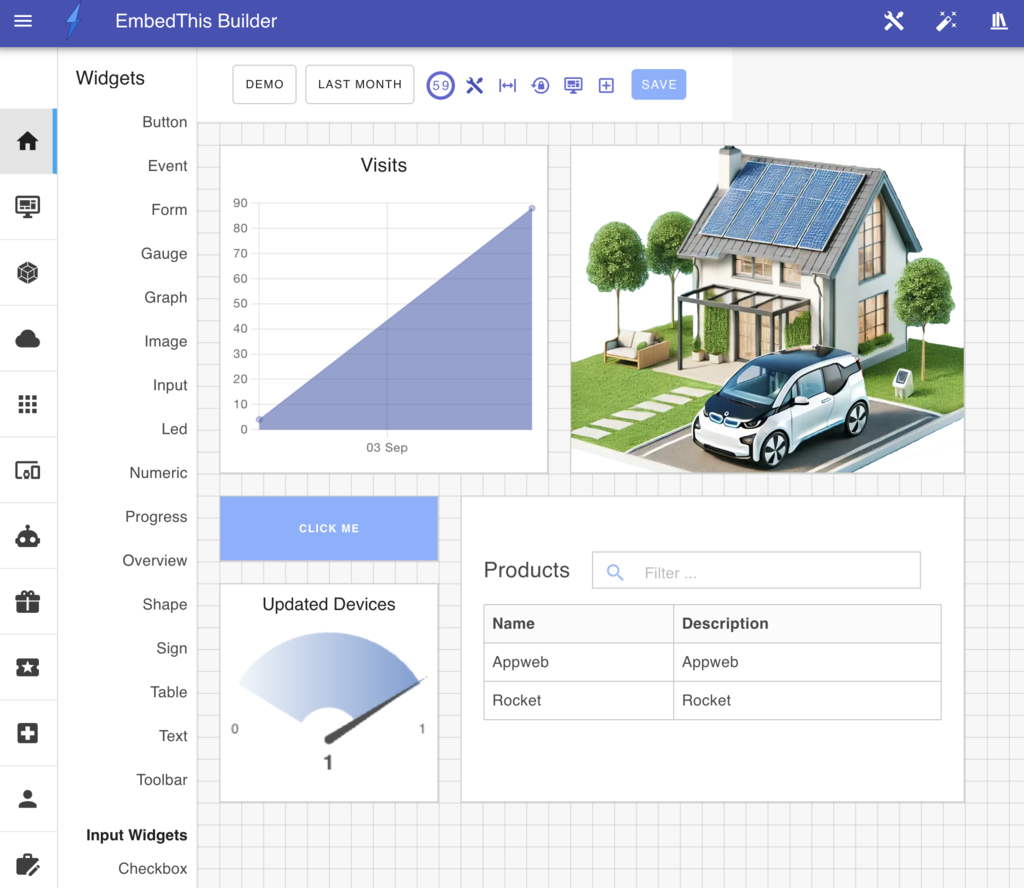Select the horizontal resize width icon
This screenshot has width=1024, height=888.
click(507, 85)
